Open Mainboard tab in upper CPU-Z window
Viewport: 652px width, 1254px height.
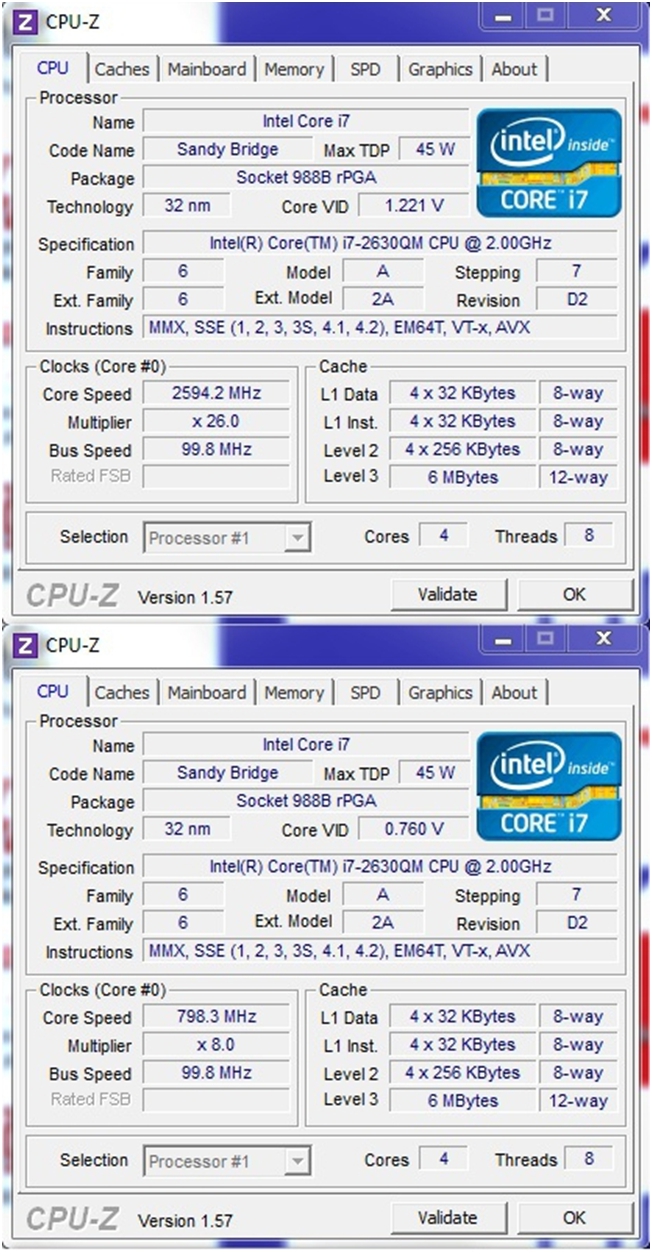[206, 69]
